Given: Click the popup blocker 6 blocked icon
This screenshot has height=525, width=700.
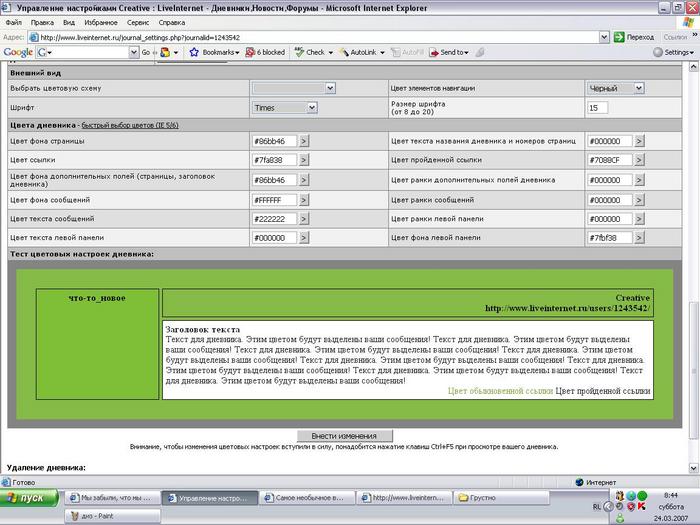Looking at the screenshot, I should pos(265,52).
